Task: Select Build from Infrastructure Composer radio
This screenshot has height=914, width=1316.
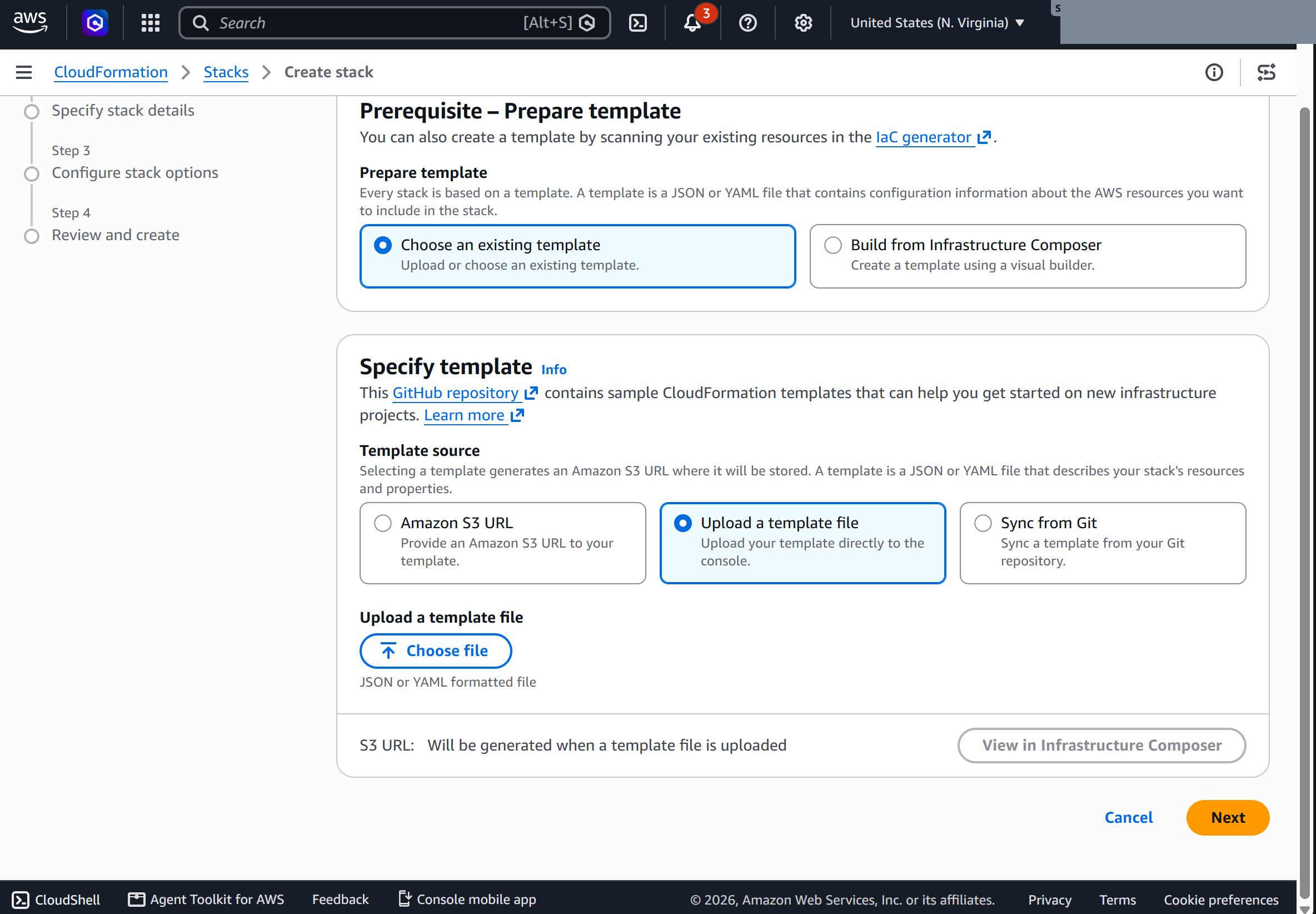Action: [x=833, y=245]
